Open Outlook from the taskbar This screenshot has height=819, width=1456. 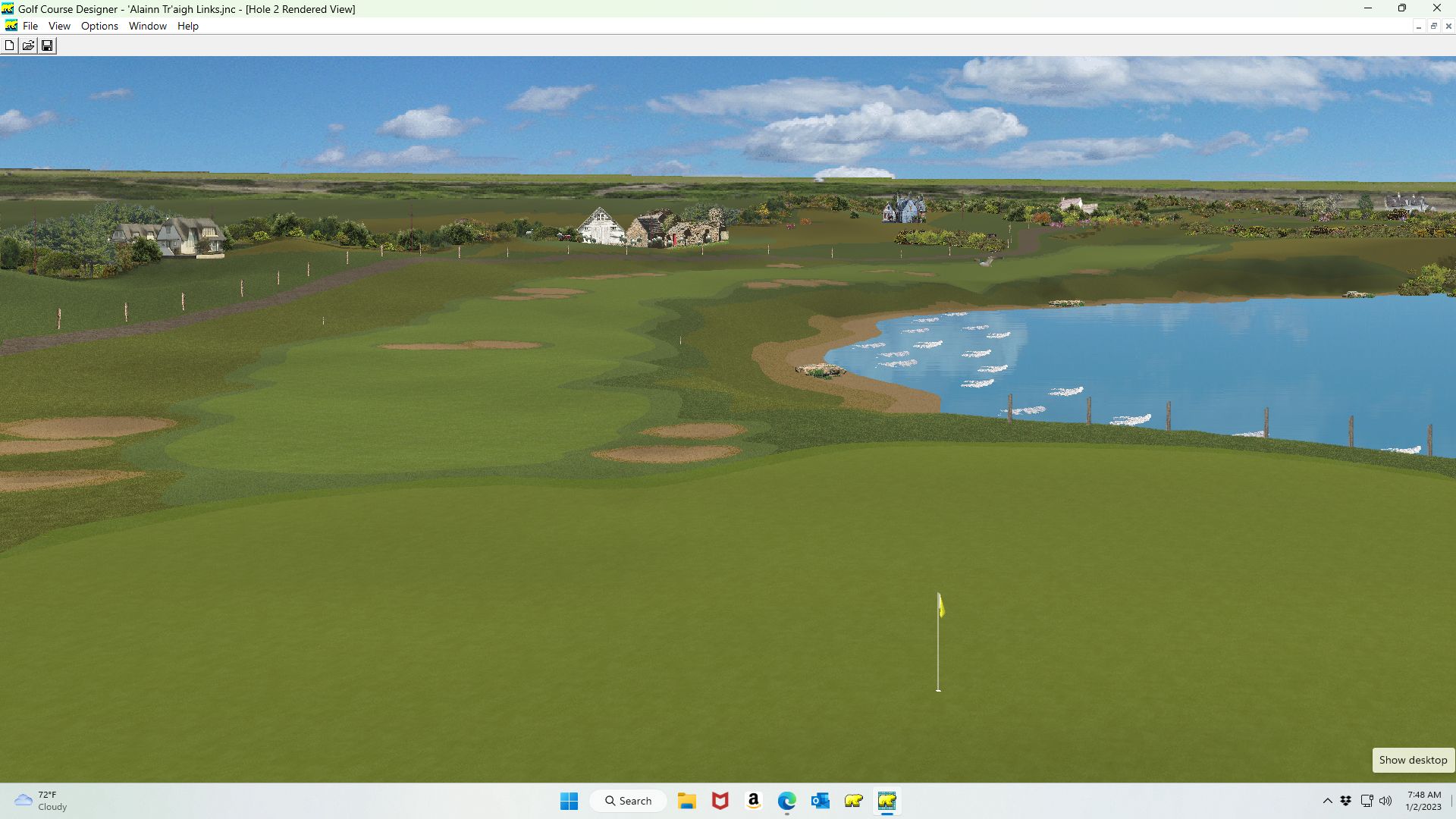pyautogui.click(x=821, y=801)
